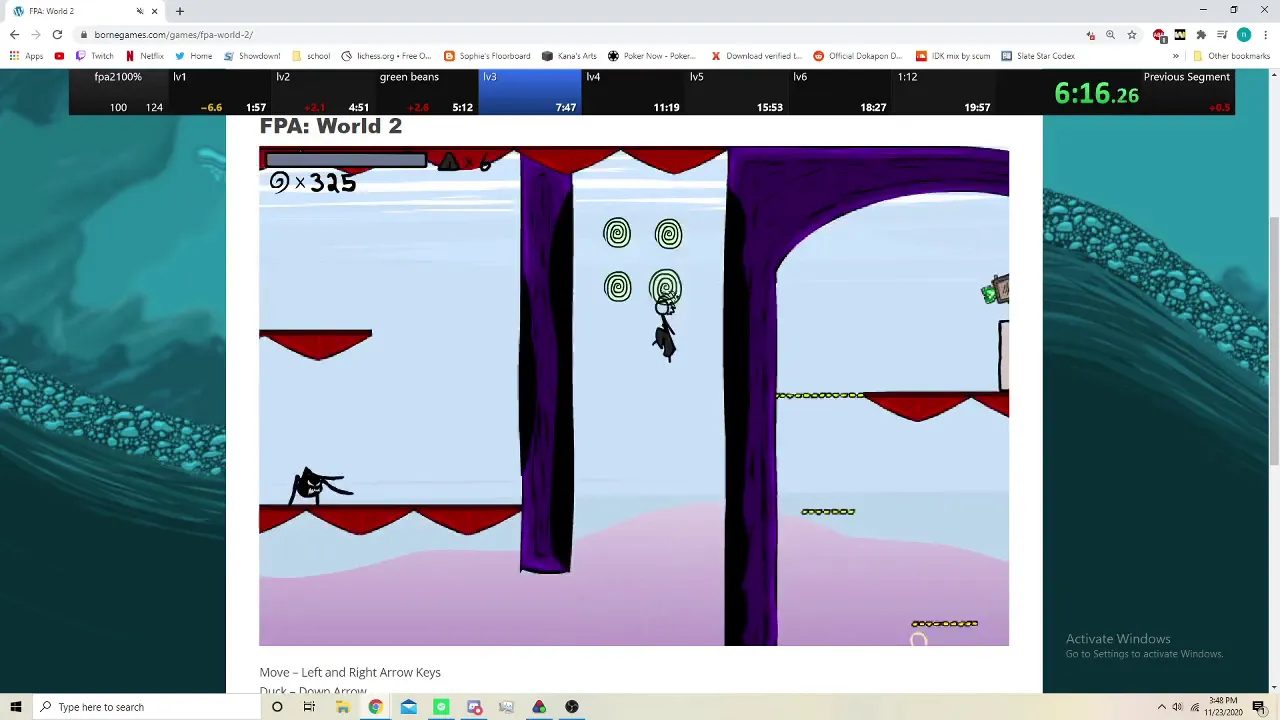Open the media control playlist icon
Screen dimensions: 1280x720
click(x=1222, y=34)
